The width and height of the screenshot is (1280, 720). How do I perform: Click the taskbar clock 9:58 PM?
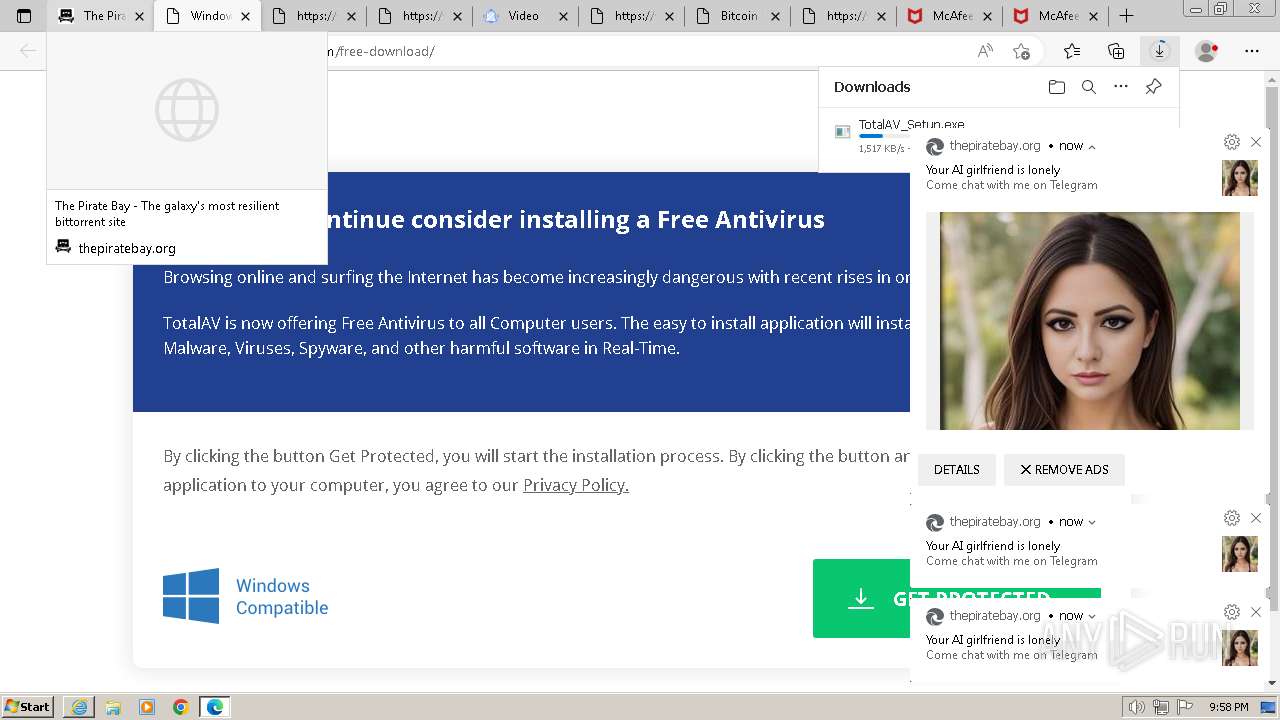point(1228,707)
